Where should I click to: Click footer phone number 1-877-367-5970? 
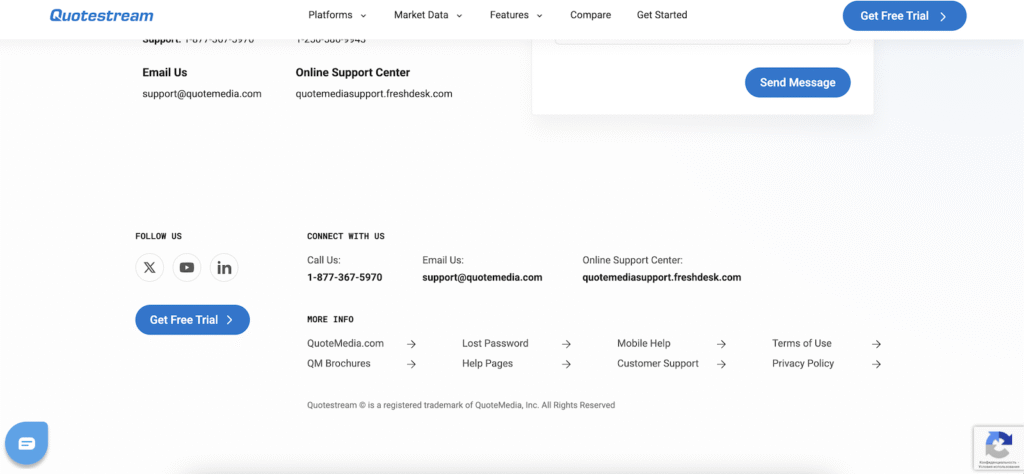[x=344, y=277]
